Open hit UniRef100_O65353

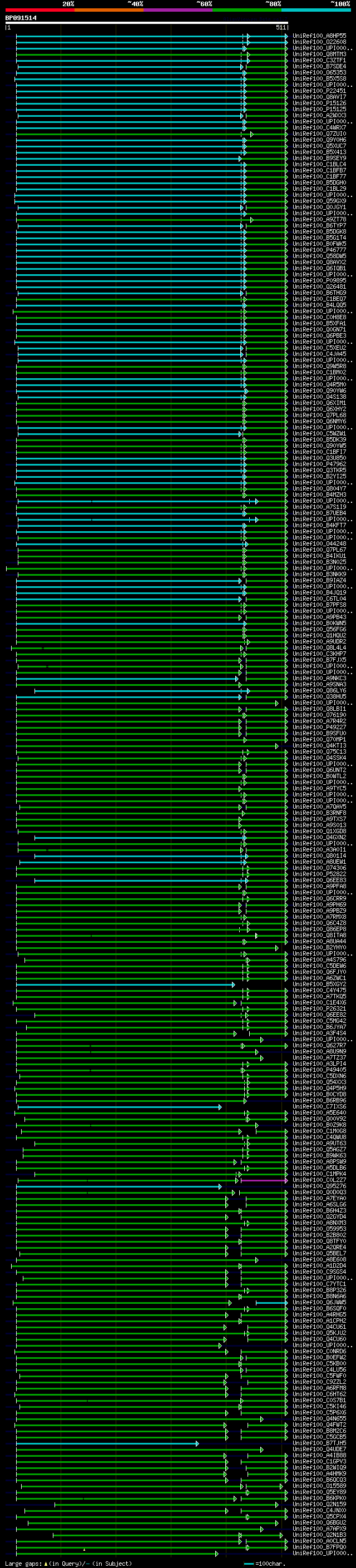pos(319,72)
